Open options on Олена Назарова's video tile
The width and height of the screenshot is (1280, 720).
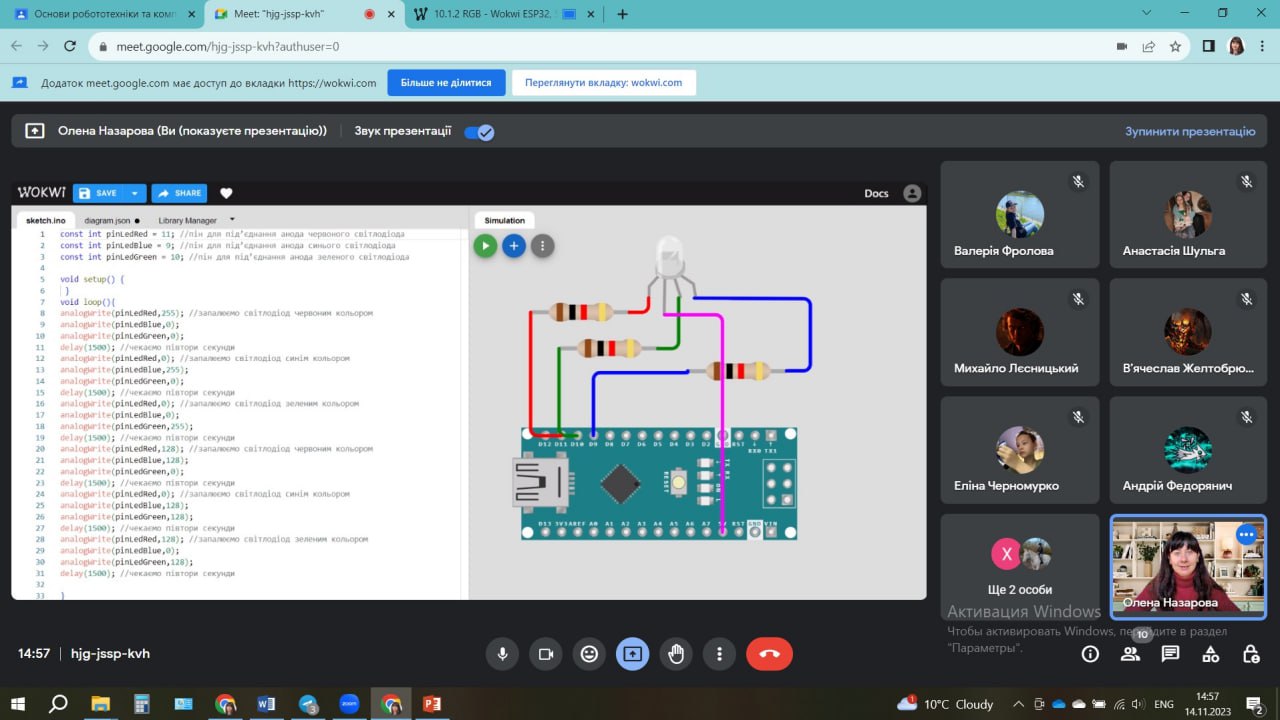point(1246,535)
